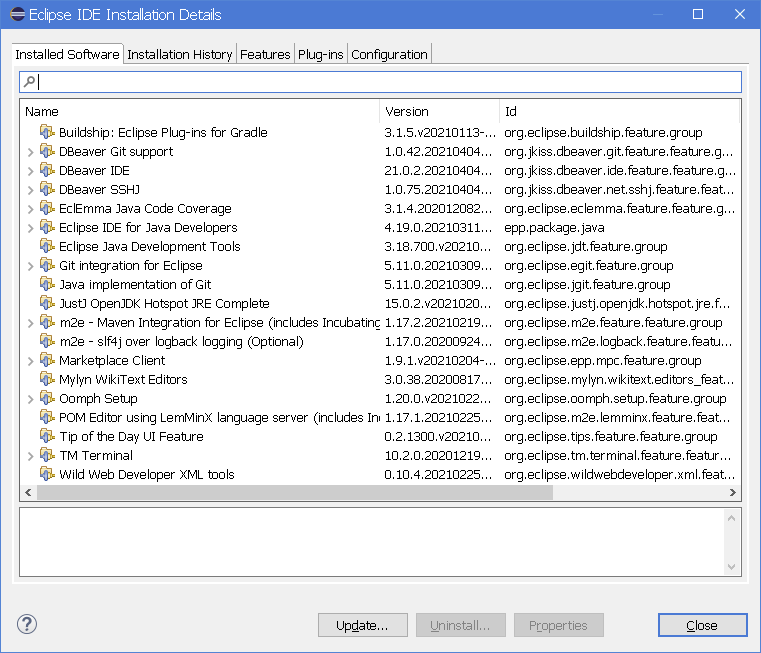The height and width of the screenshot is (653, 761).
Task: Open help via the question mark icon
Action: 27,624
